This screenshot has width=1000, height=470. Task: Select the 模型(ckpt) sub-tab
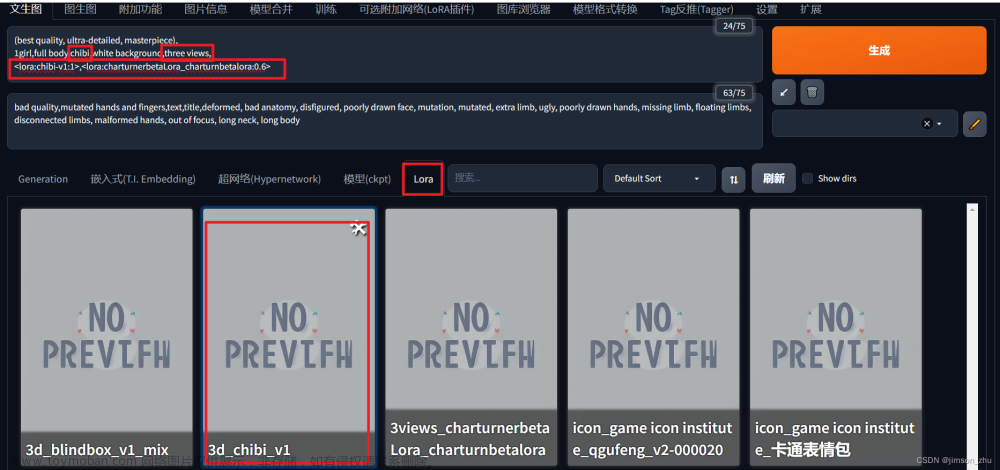pos(367,179)
